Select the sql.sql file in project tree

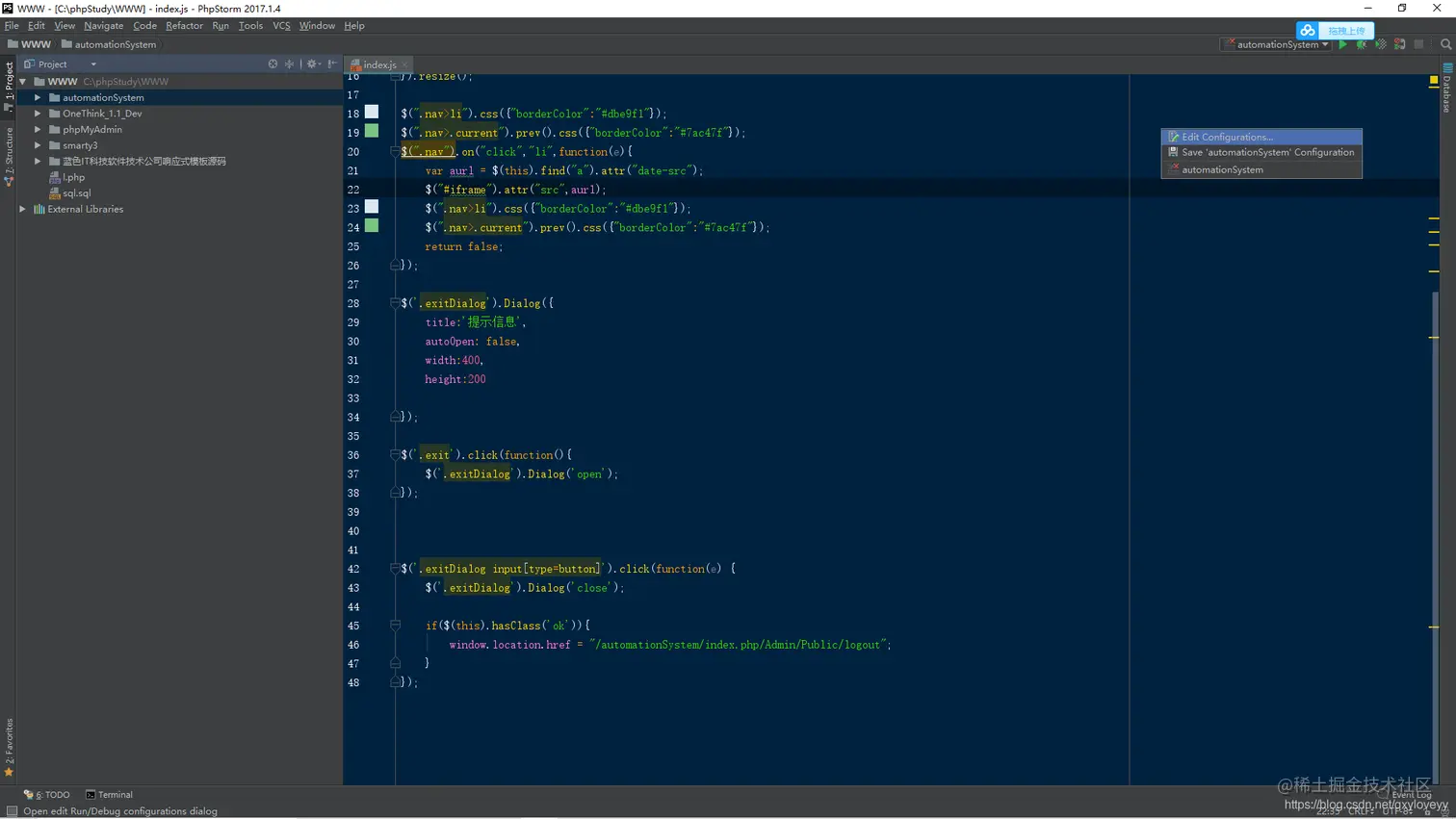(x=77, y=193)
